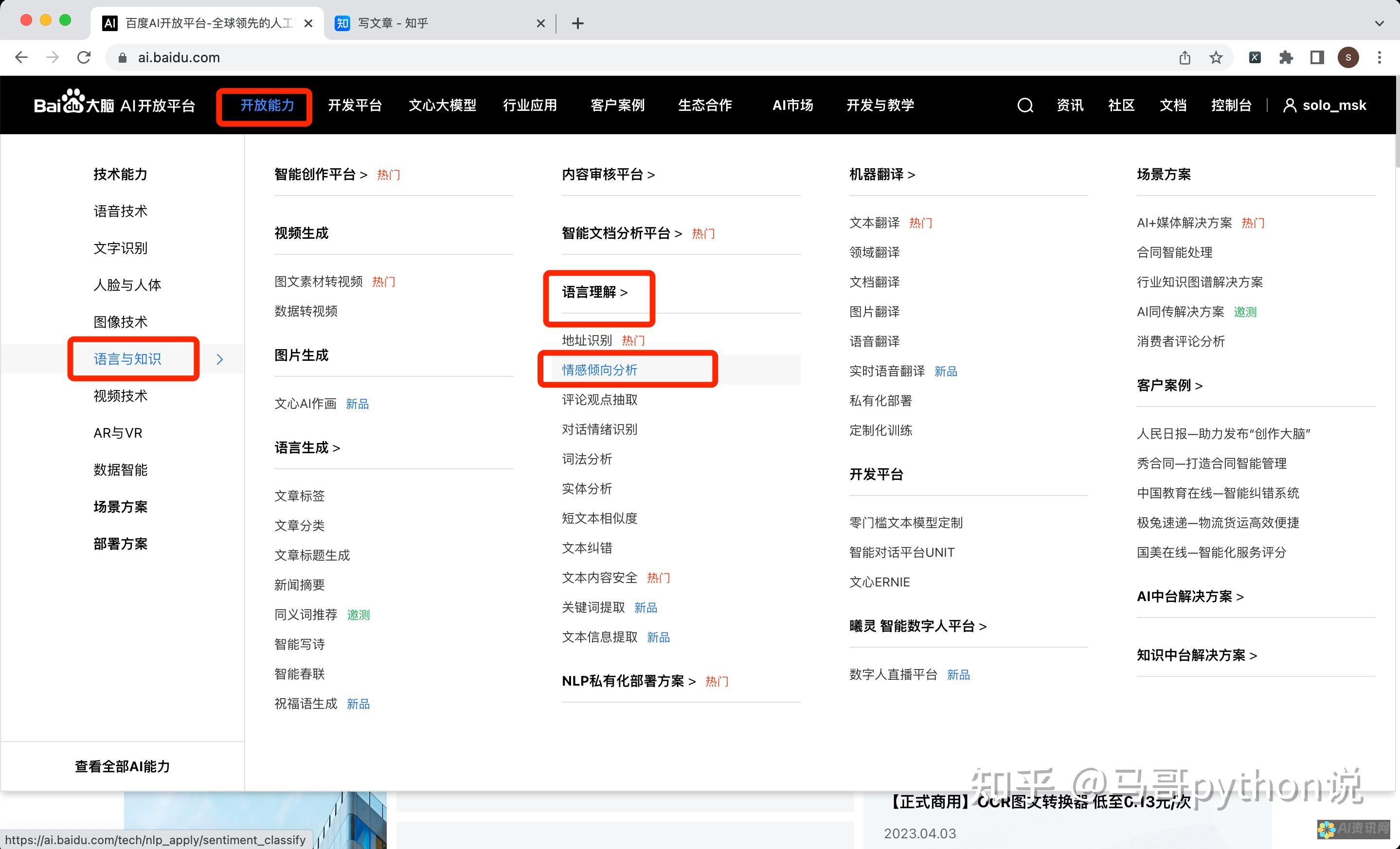Open Chrome three-dot menu

pos(1380,57)
